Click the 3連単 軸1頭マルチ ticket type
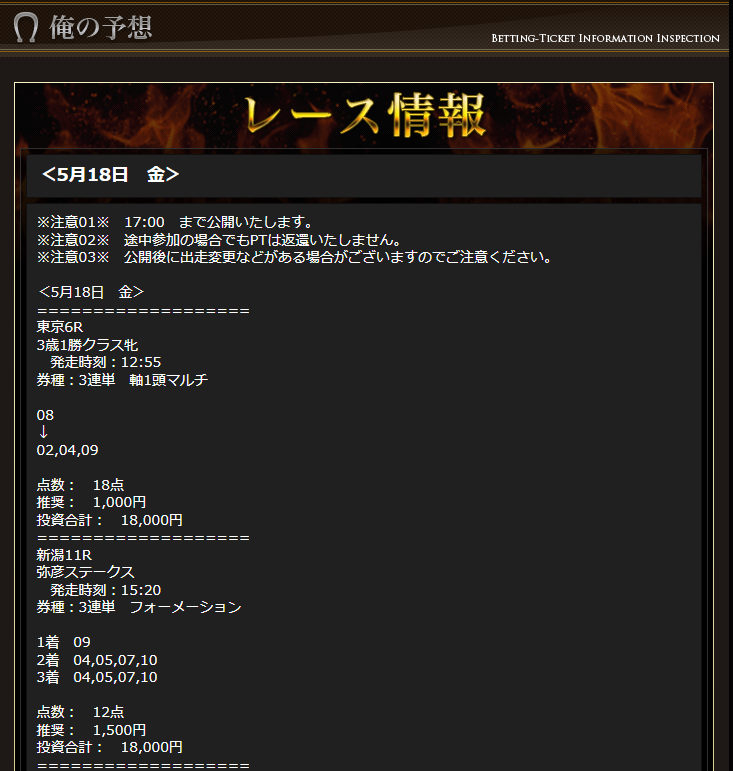733x771 pixels. [x=122, y=380]
